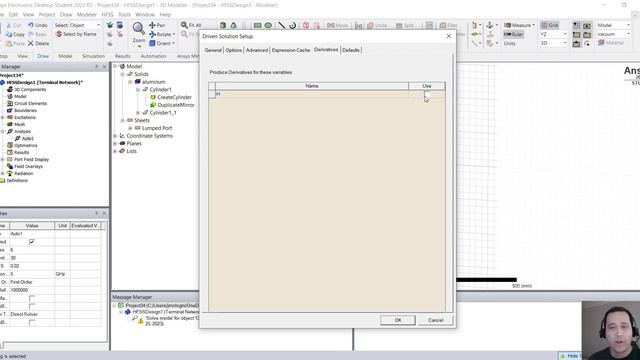Switch to the Results ribbon tab

point(122,56)
